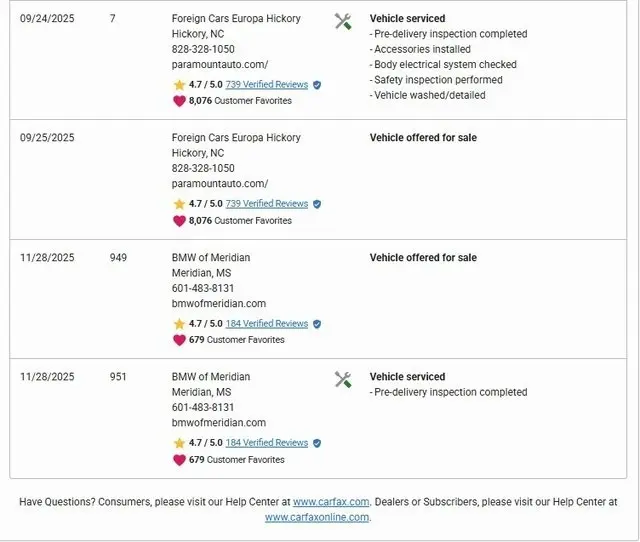Viewport: 640px width, 542px height.
Task: Click bmwofmeridian.com in the 949-mile entry
Action: [x=219, y=303]
